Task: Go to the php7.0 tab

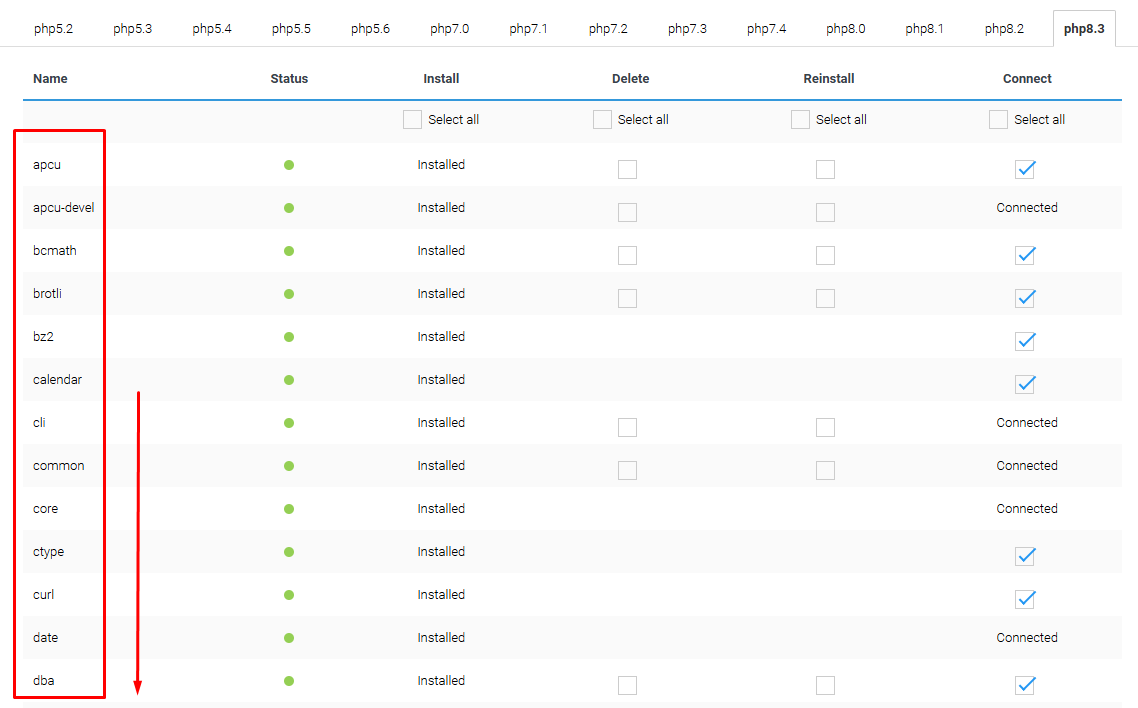Action: (449, 28)
